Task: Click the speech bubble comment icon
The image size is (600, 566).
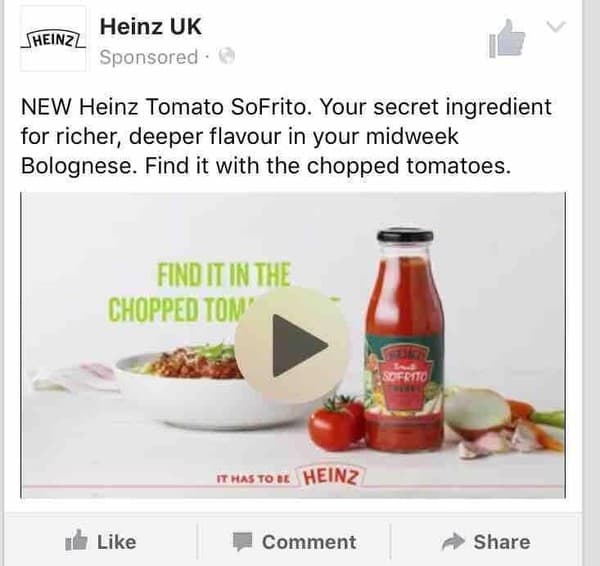Action: [x=243, y=542]
